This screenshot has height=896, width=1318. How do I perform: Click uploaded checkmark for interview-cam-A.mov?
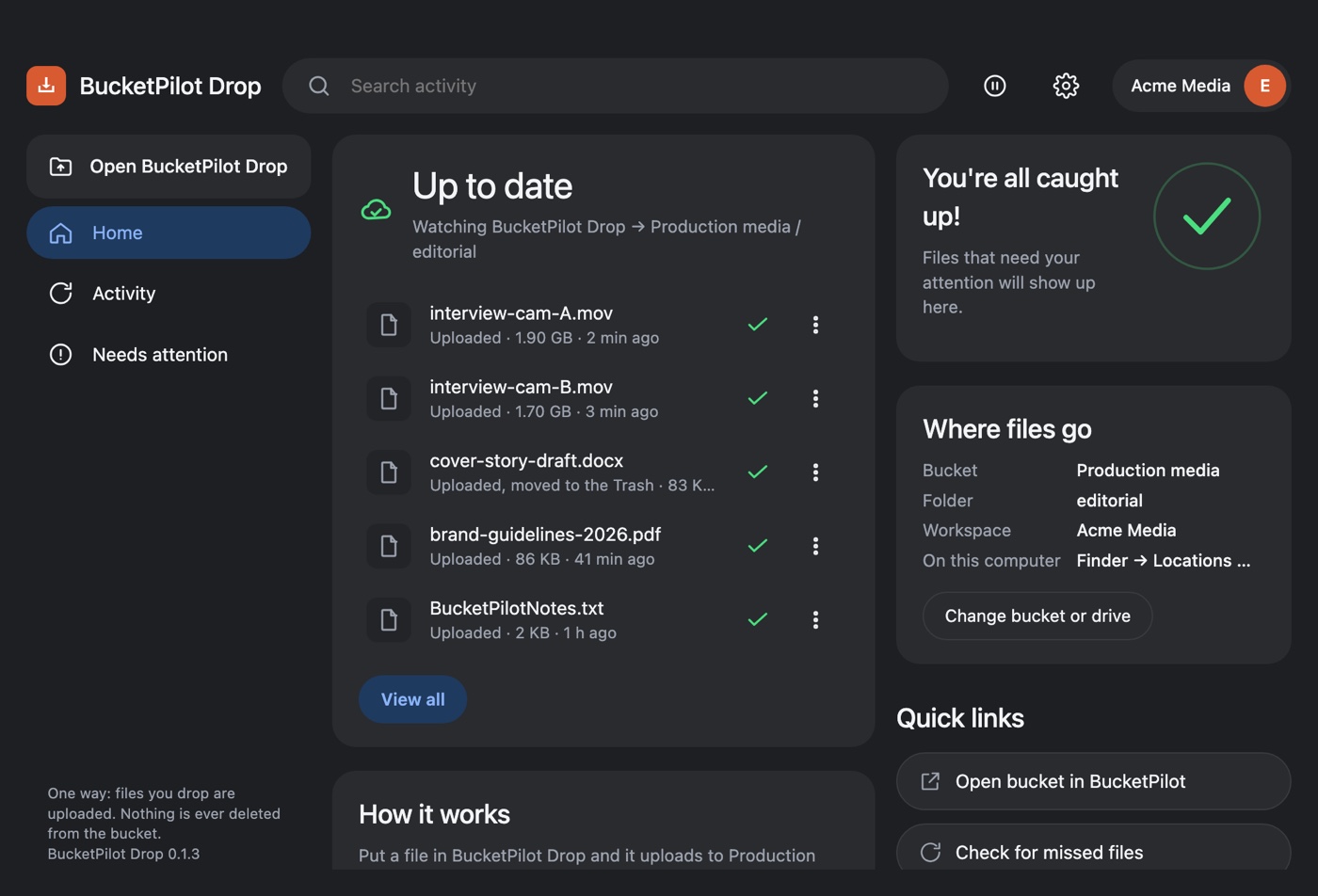point(758,325)
